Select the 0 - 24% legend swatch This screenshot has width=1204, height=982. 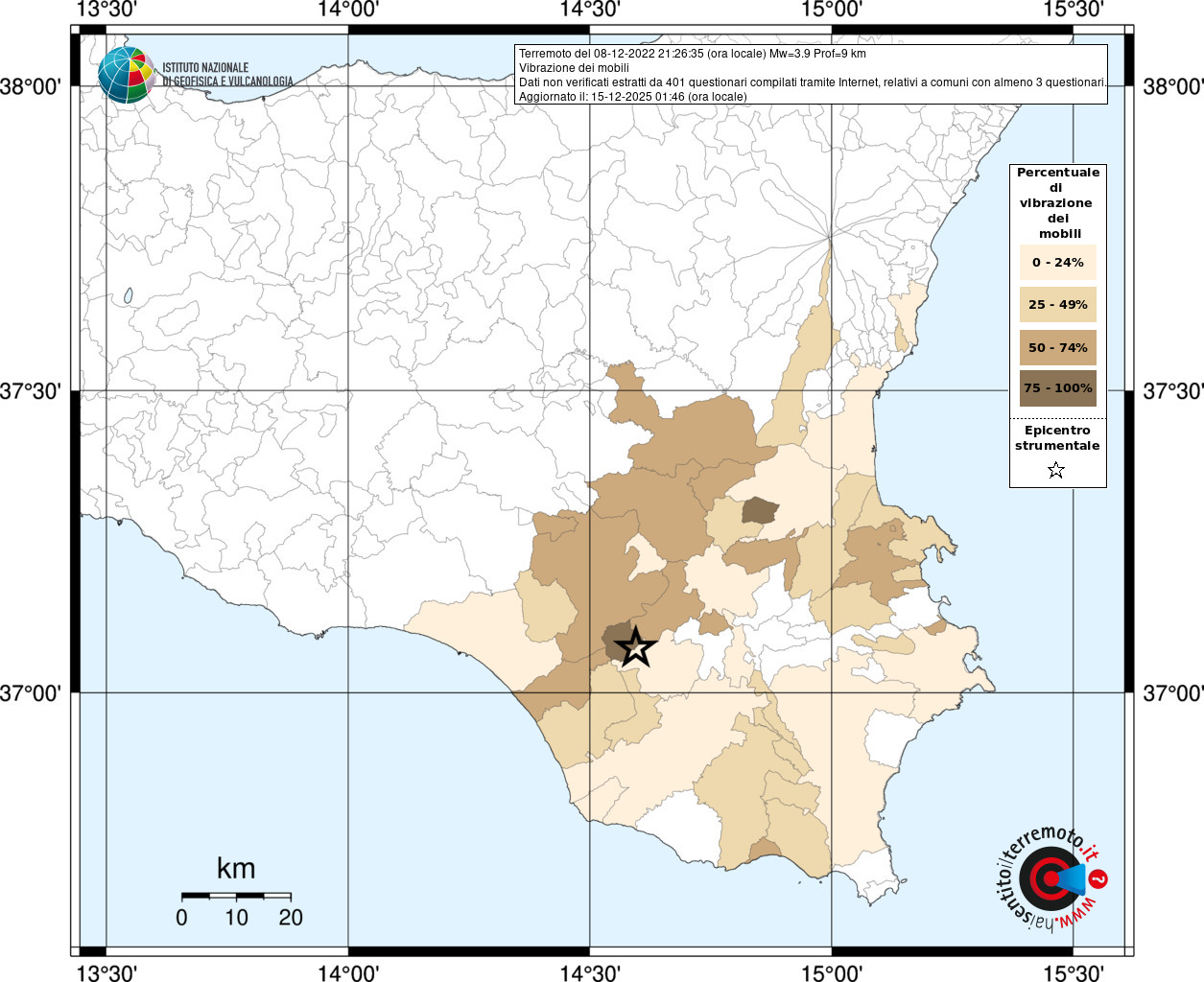click(x=1057, y=263)
